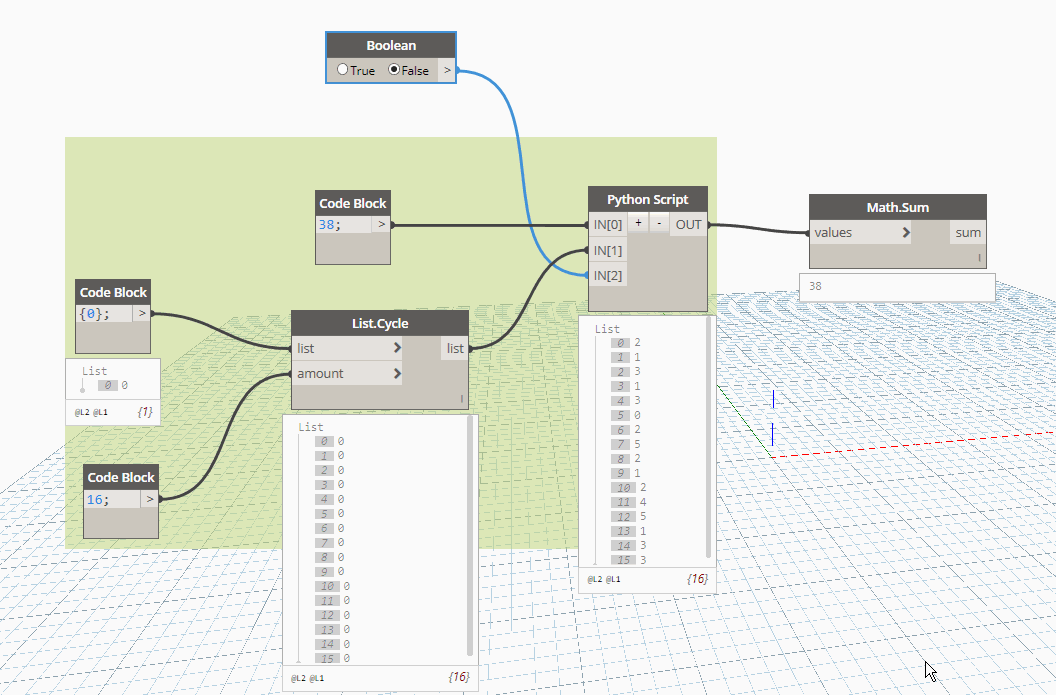Click the OUT port on Python Script
1056x695 pixels.
[688, 225]
